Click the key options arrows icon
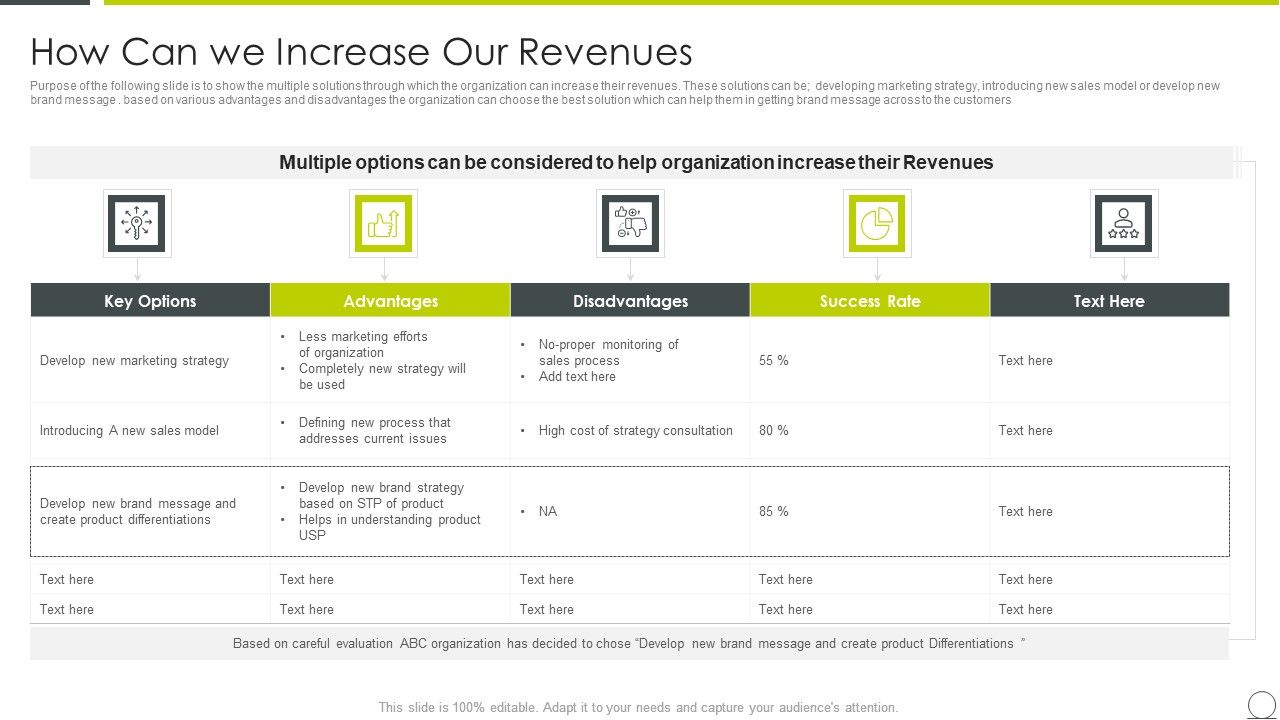 pos(137,223)
